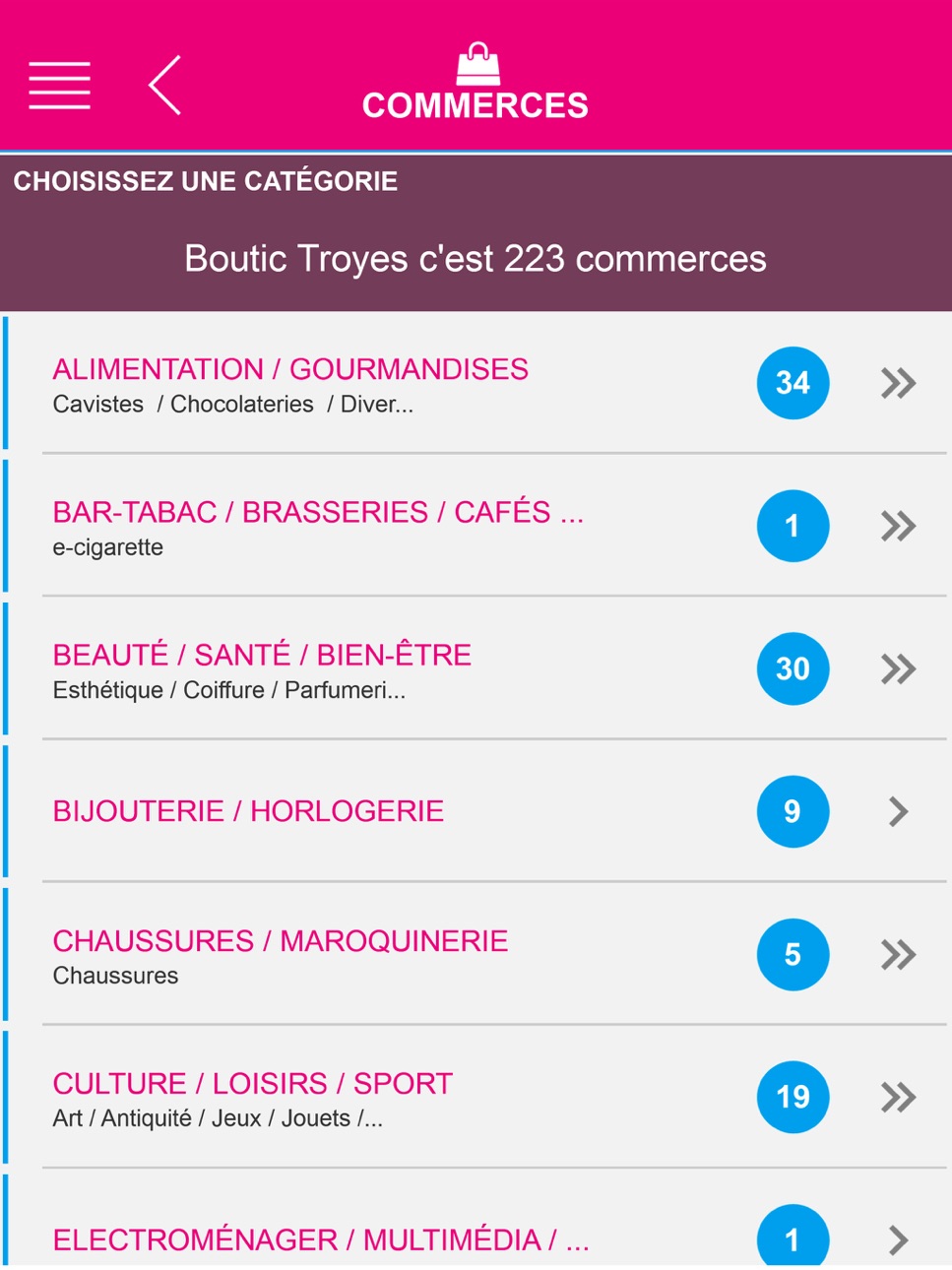Screen dimensions: 952x1270
Task: Go back with the left arrow
Action: (x=164, y=85)
